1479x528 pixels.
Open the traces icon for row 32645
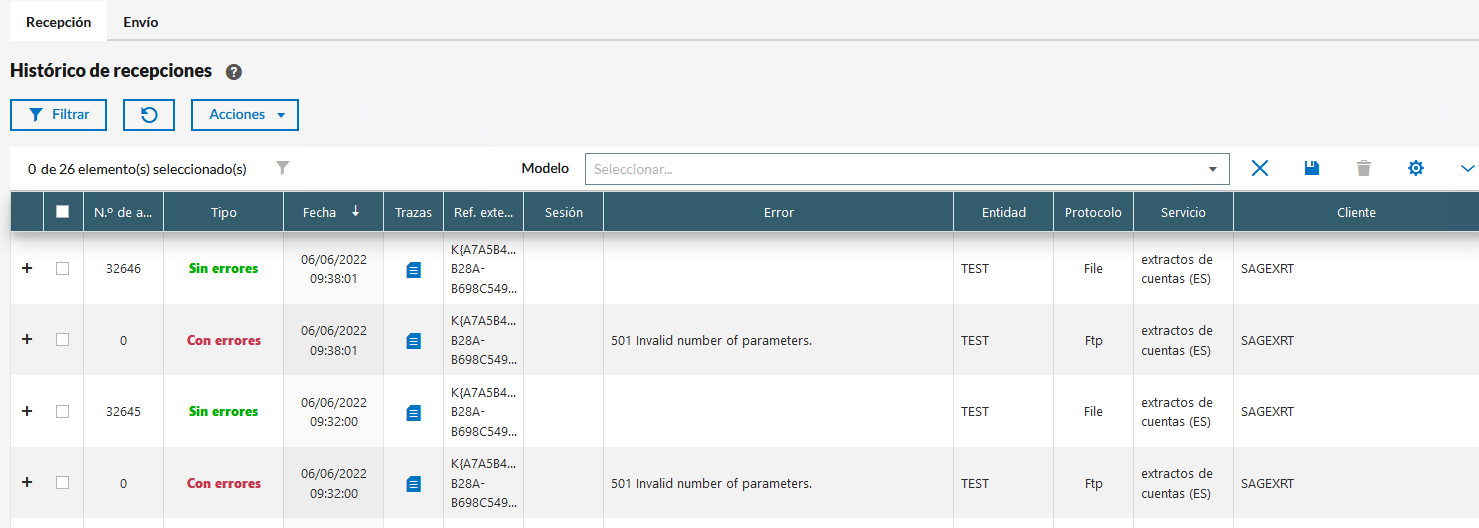(414, 412)
